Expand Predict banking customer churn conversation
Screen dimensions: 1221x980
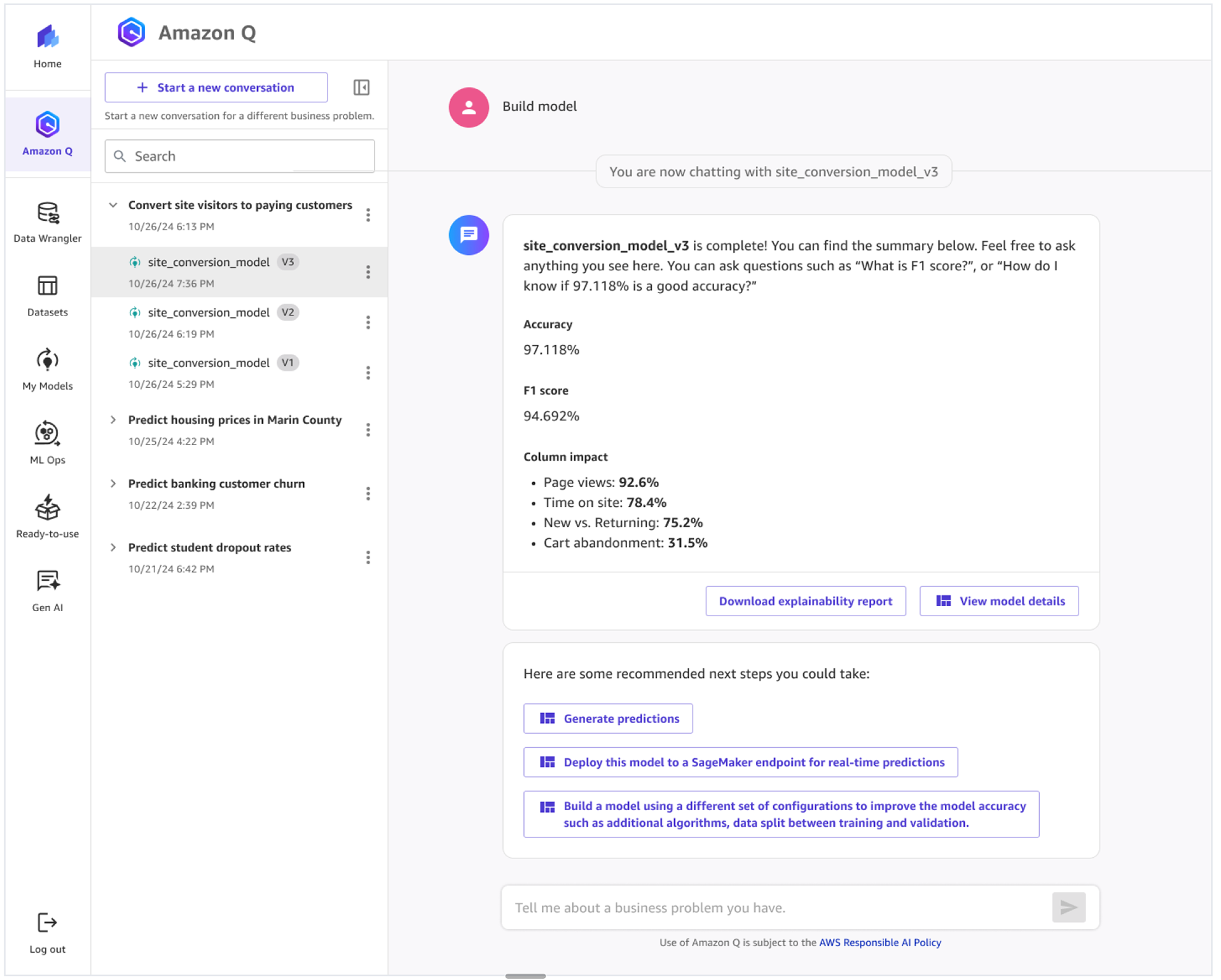(113, 483)
